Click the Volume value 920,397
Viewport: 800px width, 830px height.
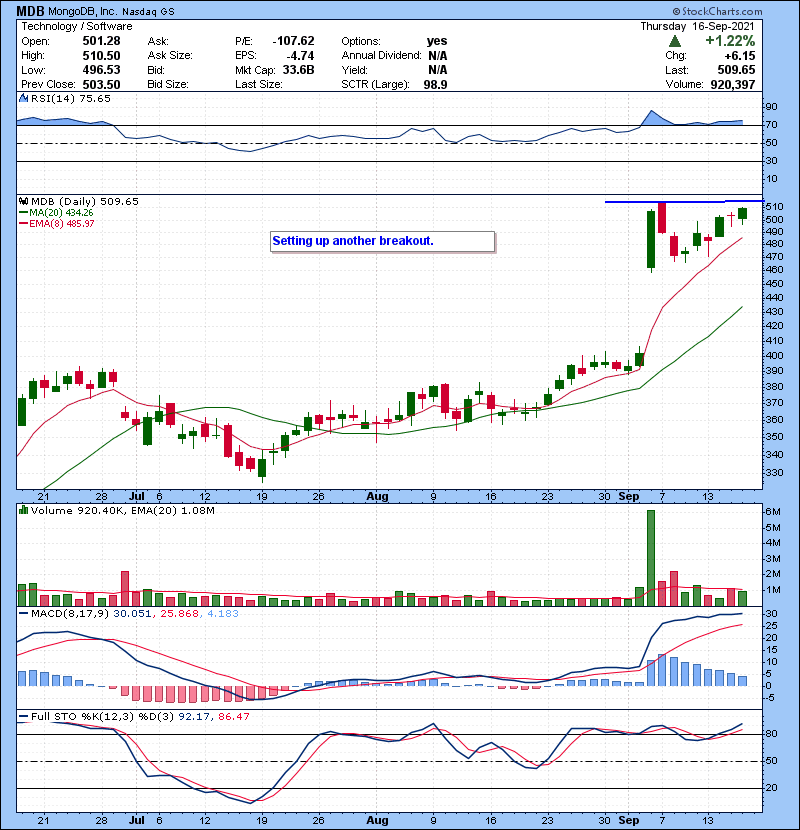[x=733, y=85]
